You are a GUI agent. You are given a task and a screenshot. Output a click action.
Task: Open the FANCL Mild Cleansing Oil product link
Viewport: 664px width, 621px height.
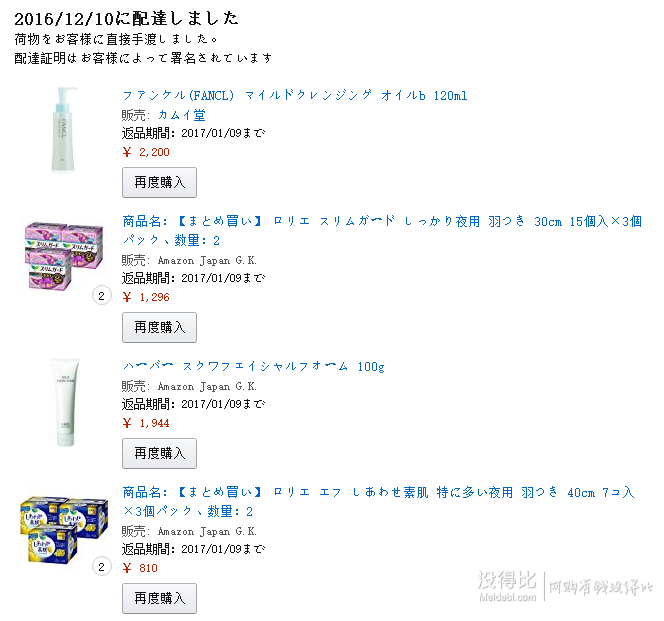tap(295, 95)
